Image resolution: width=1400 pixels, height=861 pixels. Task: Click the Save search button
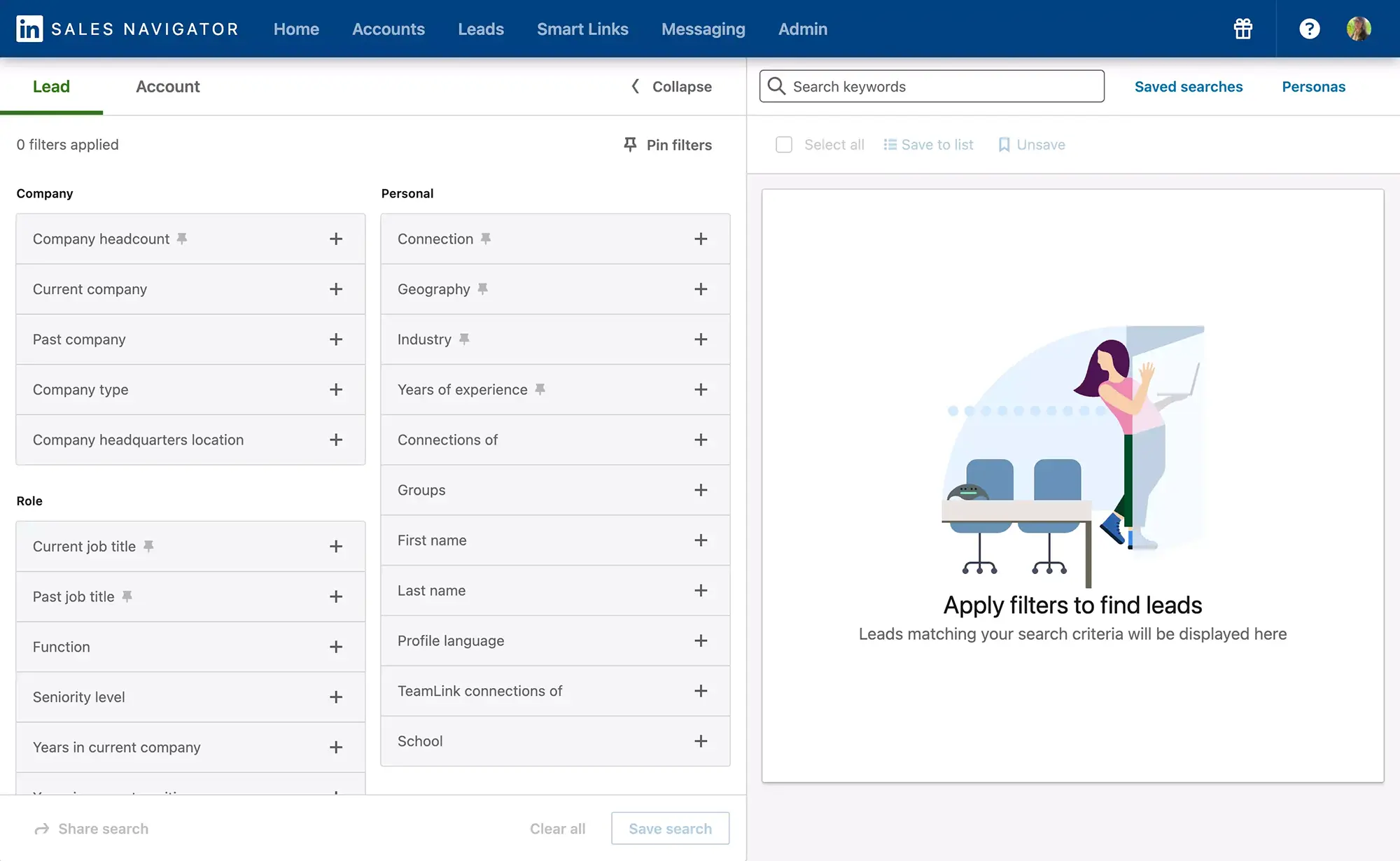click(x=670, y=828)
